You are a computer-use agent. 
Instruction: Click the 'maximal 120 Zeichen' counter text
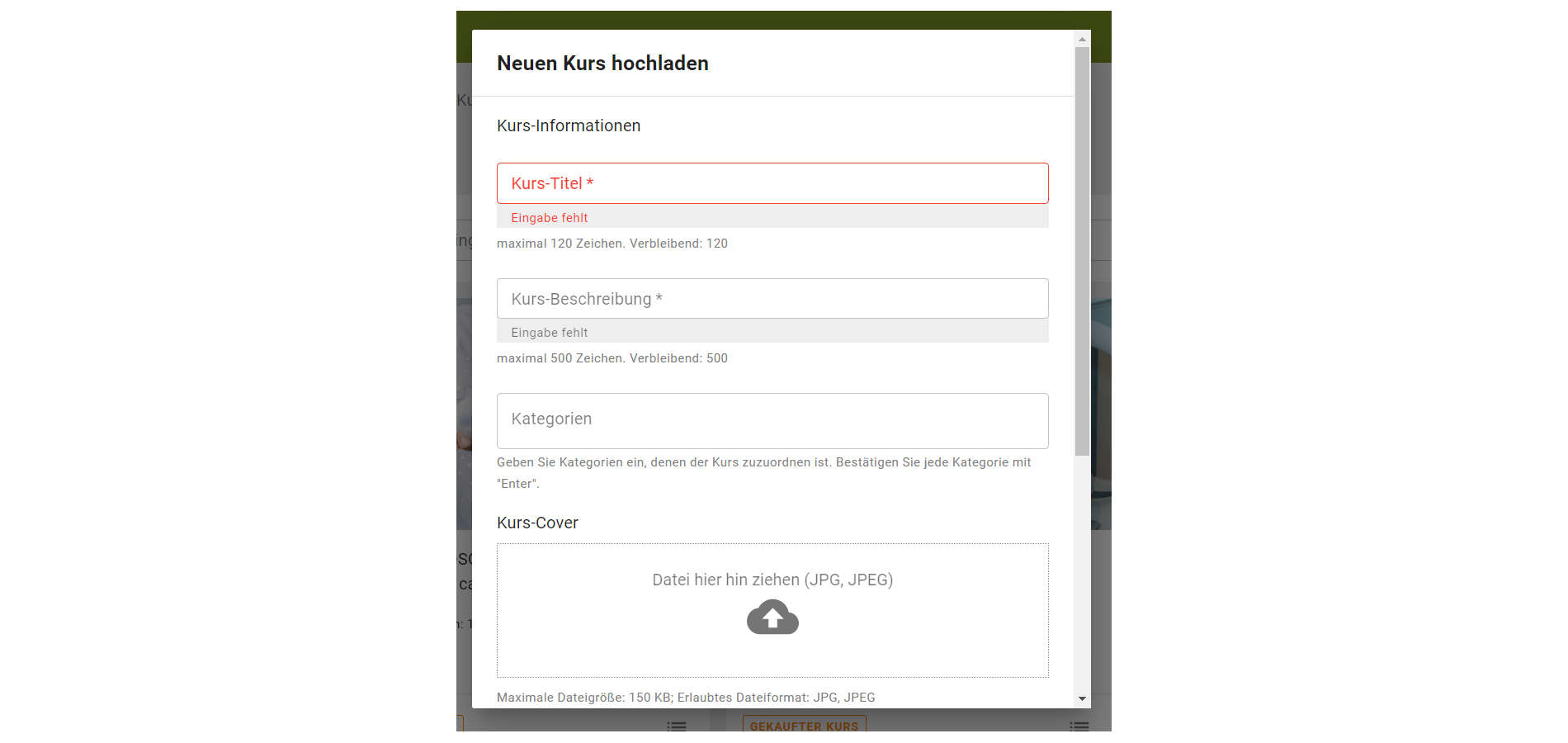[612, 244]
